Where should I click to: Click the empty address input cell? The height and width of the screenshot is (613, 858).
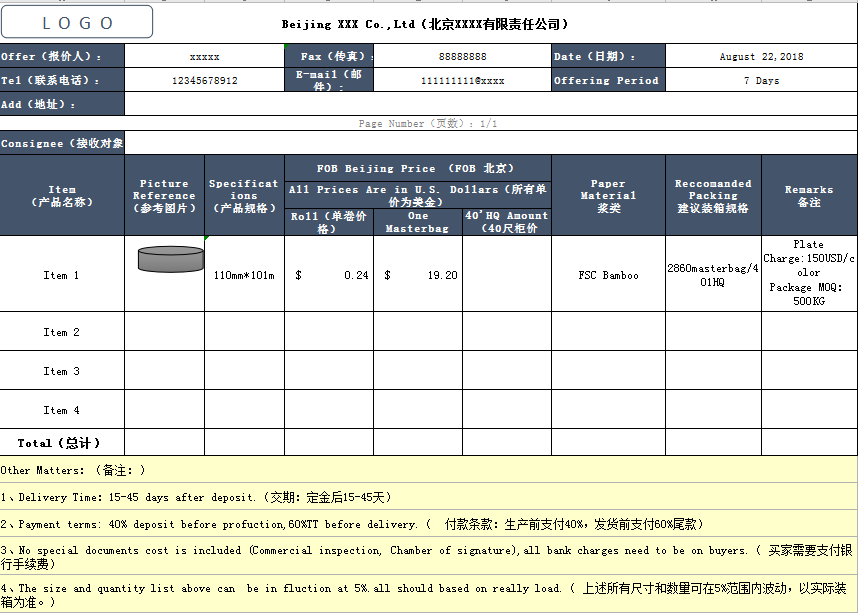tap(491, 104)
